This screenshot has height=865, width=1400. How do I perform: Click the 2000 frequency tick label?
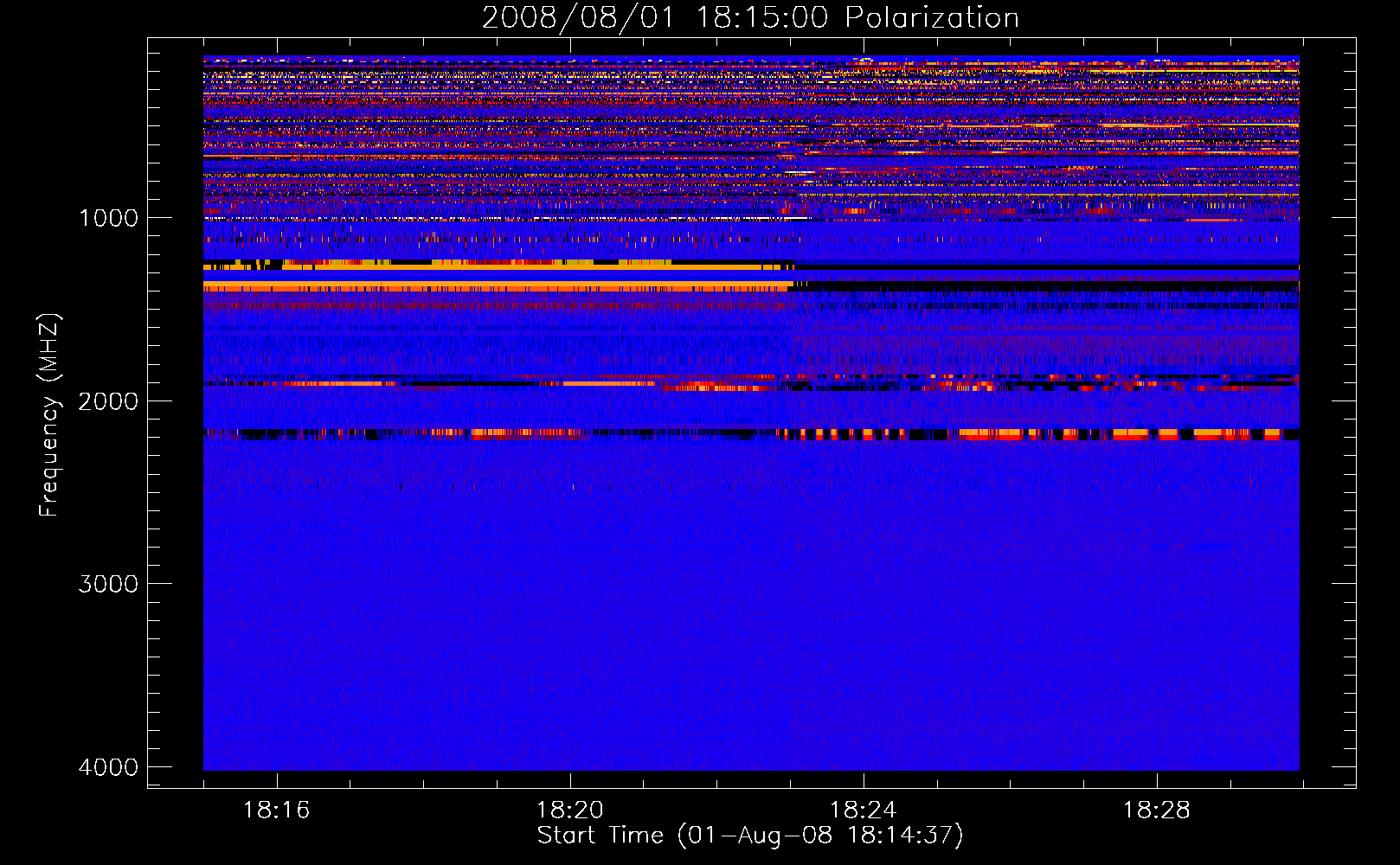108,401
